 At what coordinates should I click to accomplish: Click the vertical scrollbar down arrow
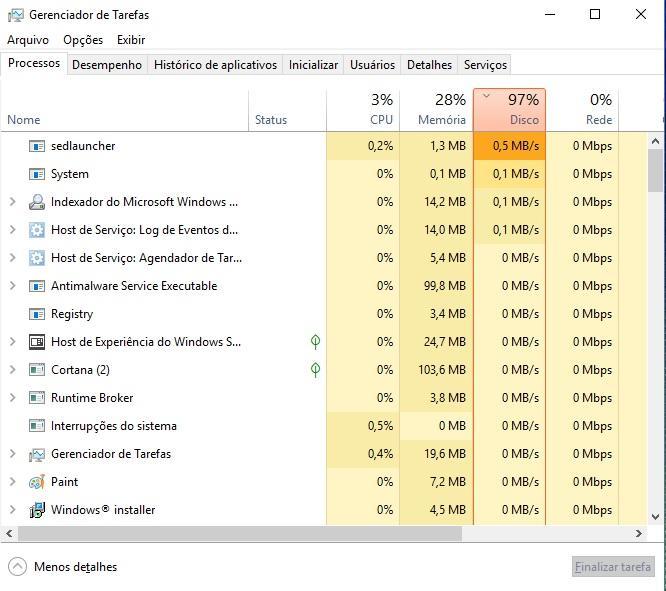(x=655, y=517)
